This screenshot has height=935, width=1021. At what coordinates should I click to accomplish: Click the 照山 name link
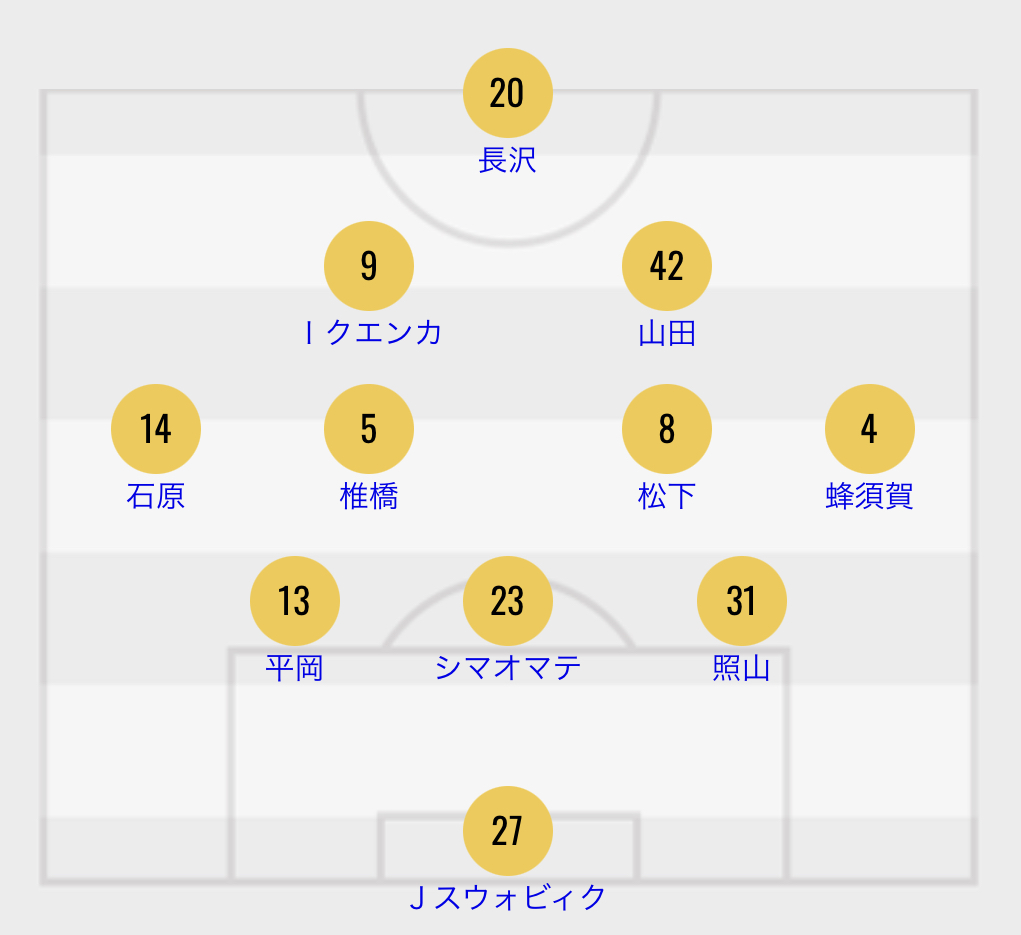click(x=741, y=668)
